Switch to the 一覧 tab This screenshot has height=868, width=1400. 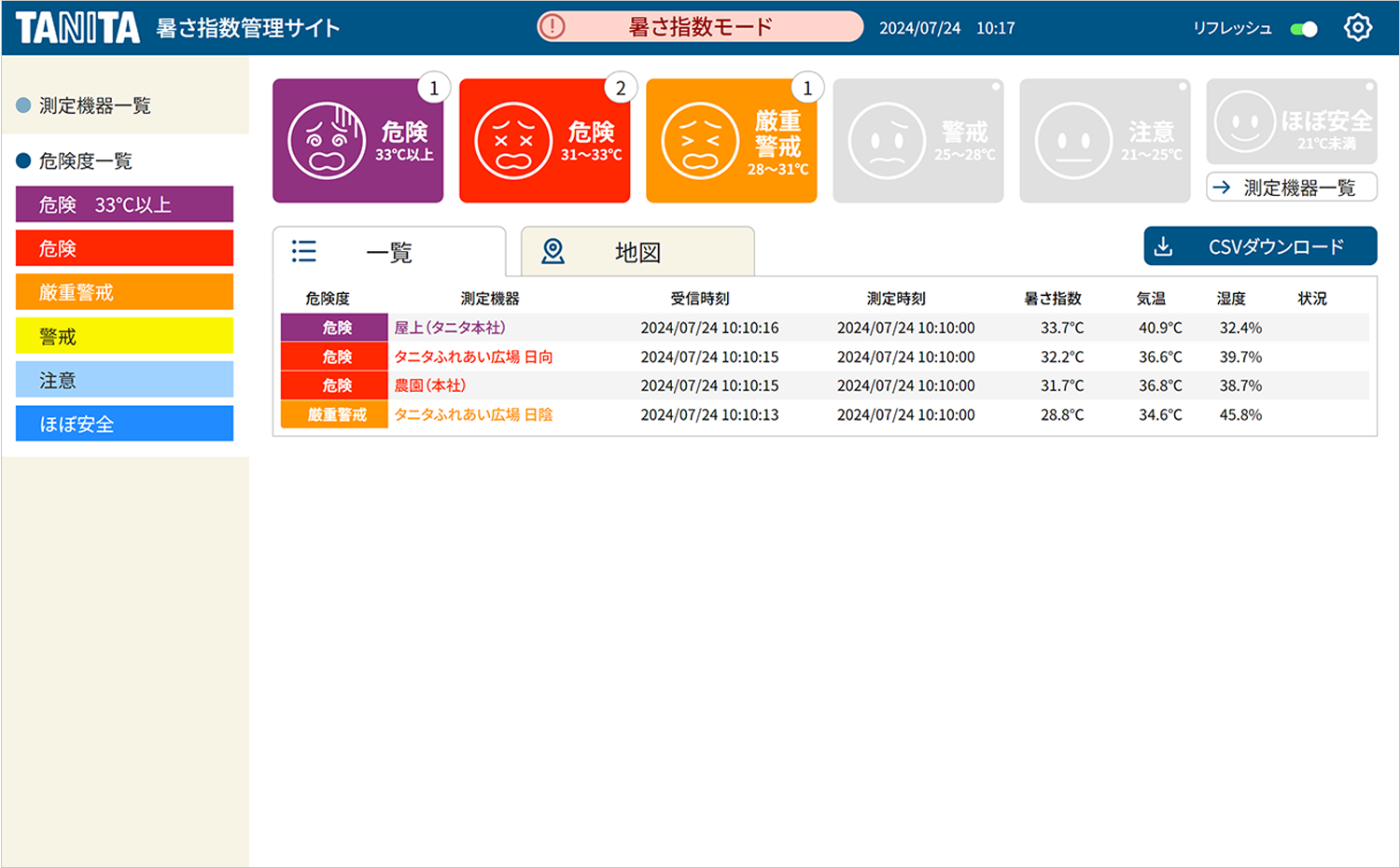coord(387,251)
